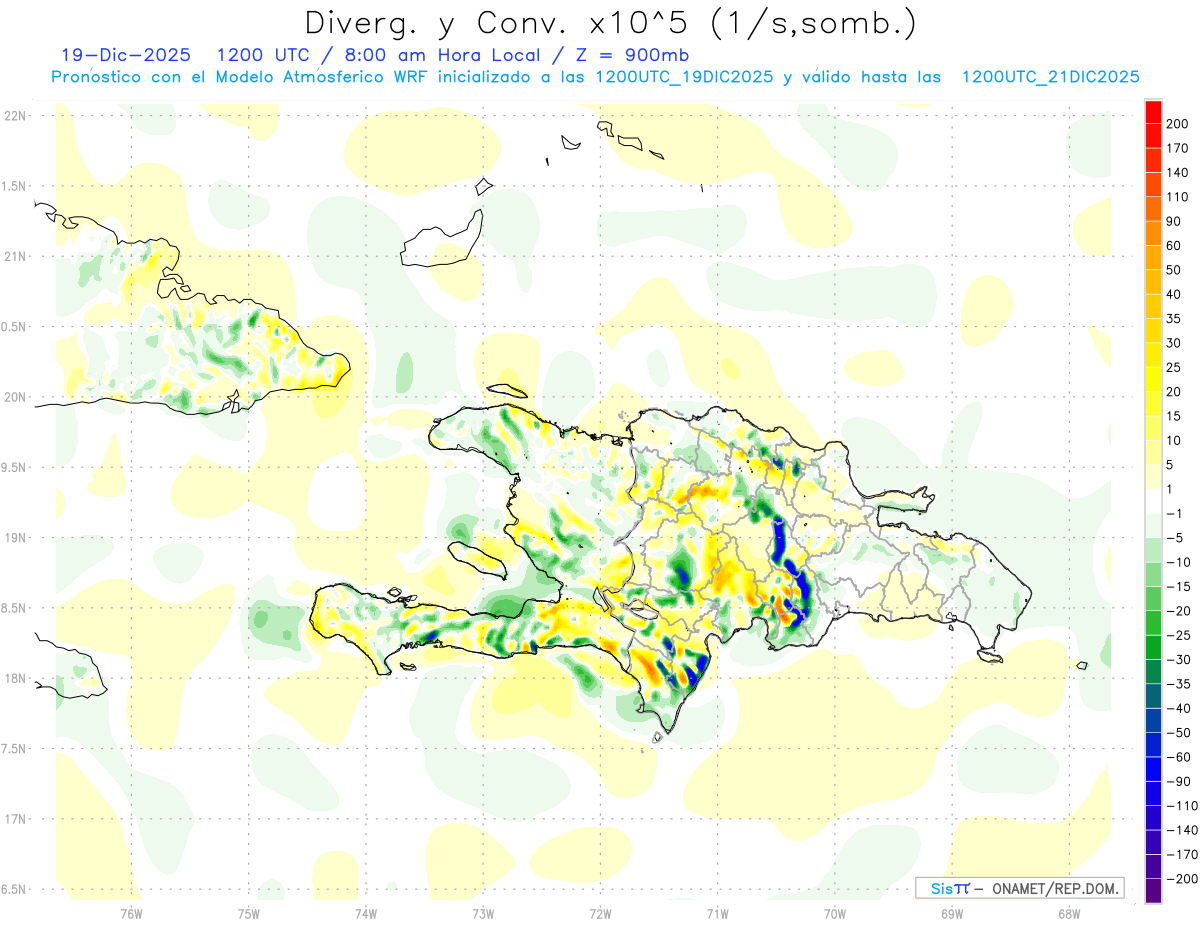Click the colorbar value '40'
This screenshot has width=1200, height=927.
(x=1173, y=294)
